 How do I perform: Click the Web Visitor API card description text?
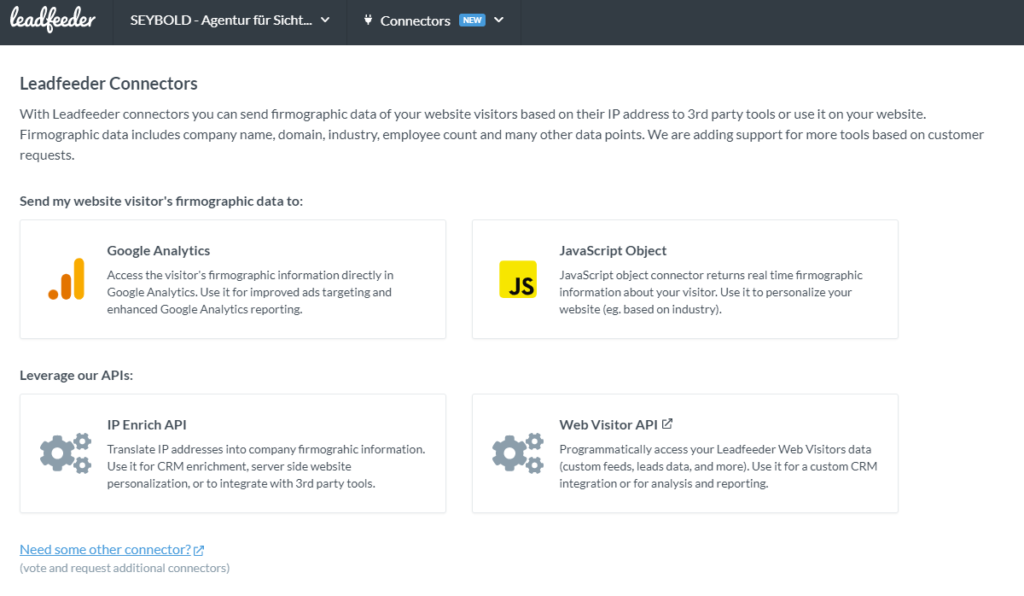coord(718,466)
